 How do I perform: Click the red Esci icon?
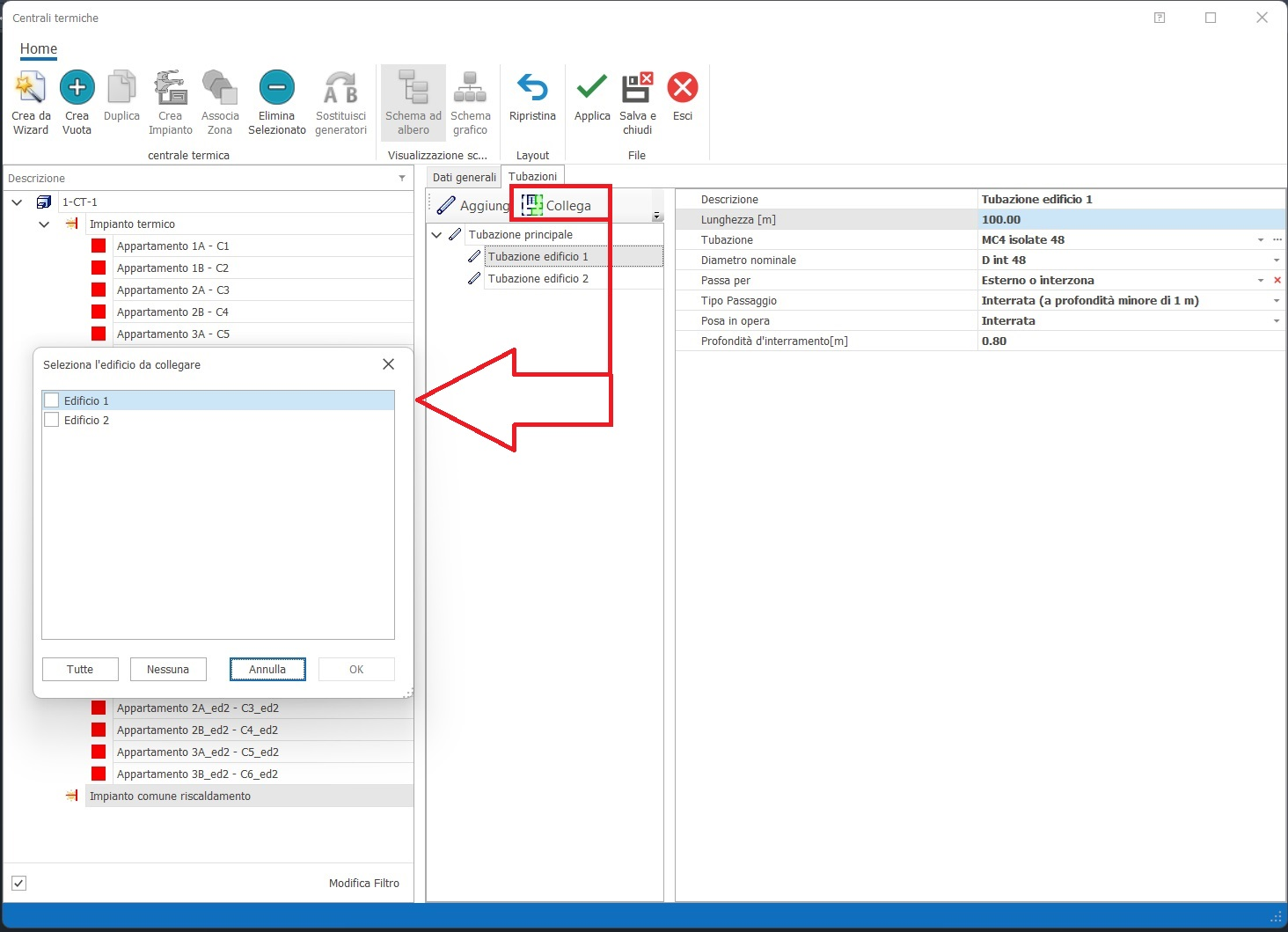(x=683, y=88)
